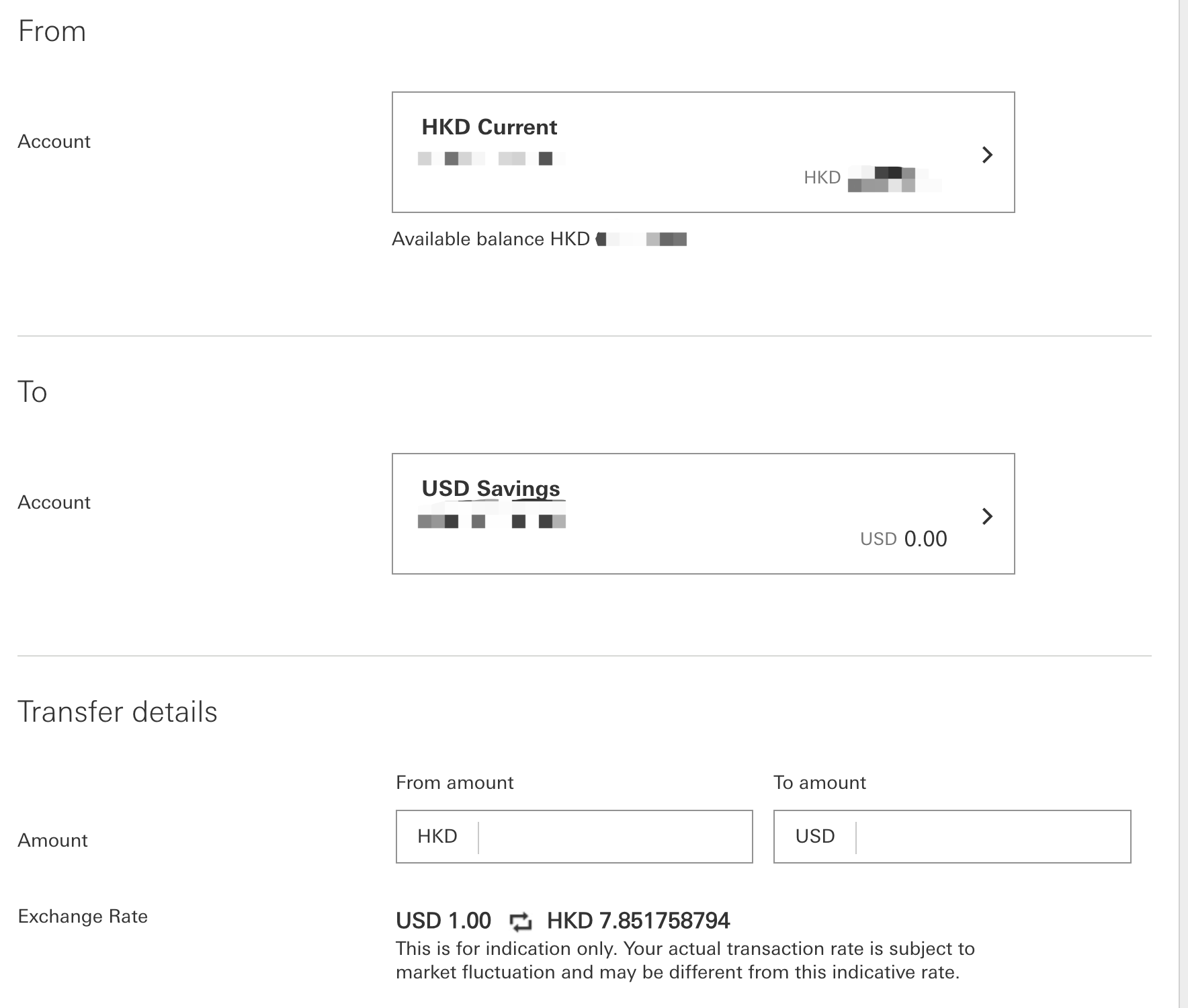Image resolution: width=1188 pixels, height=1008 pixels.
Task: Select the Transfer details section heading
Action: click(119, 712)
